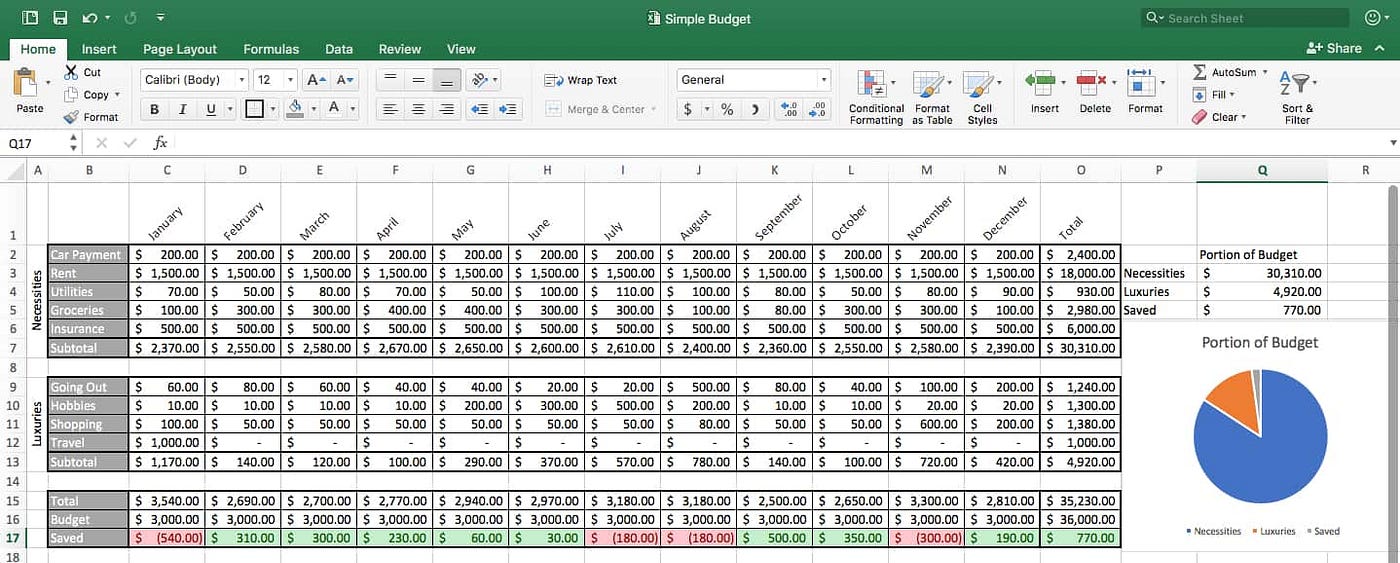Click the percent style icon
The width and height of the screenshot is (1400, 563).
coord(727,109)
